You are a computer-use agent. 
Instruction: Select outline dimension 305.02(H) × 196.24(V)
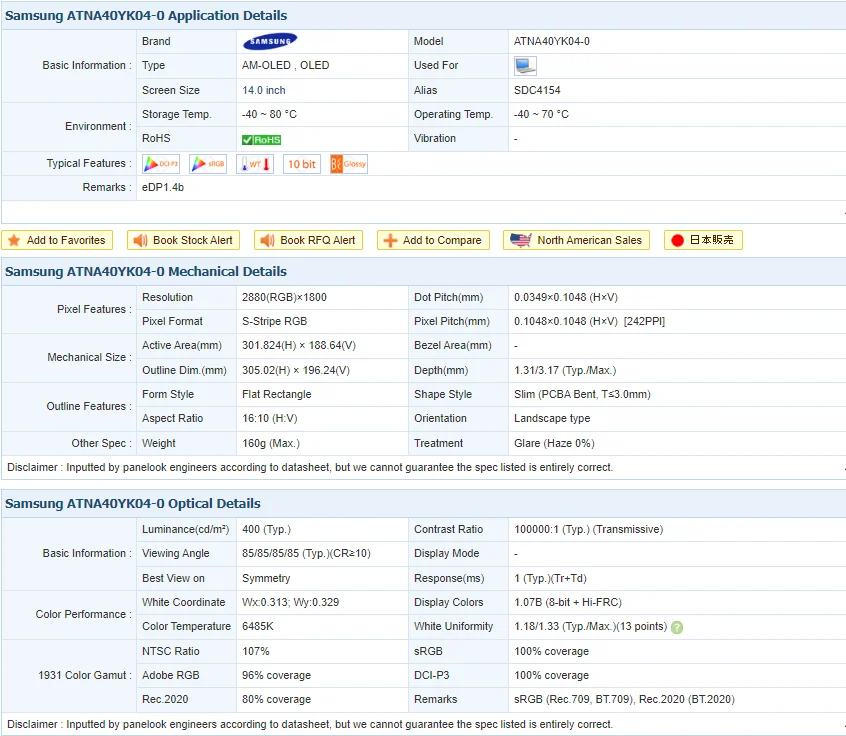point(296,370)
